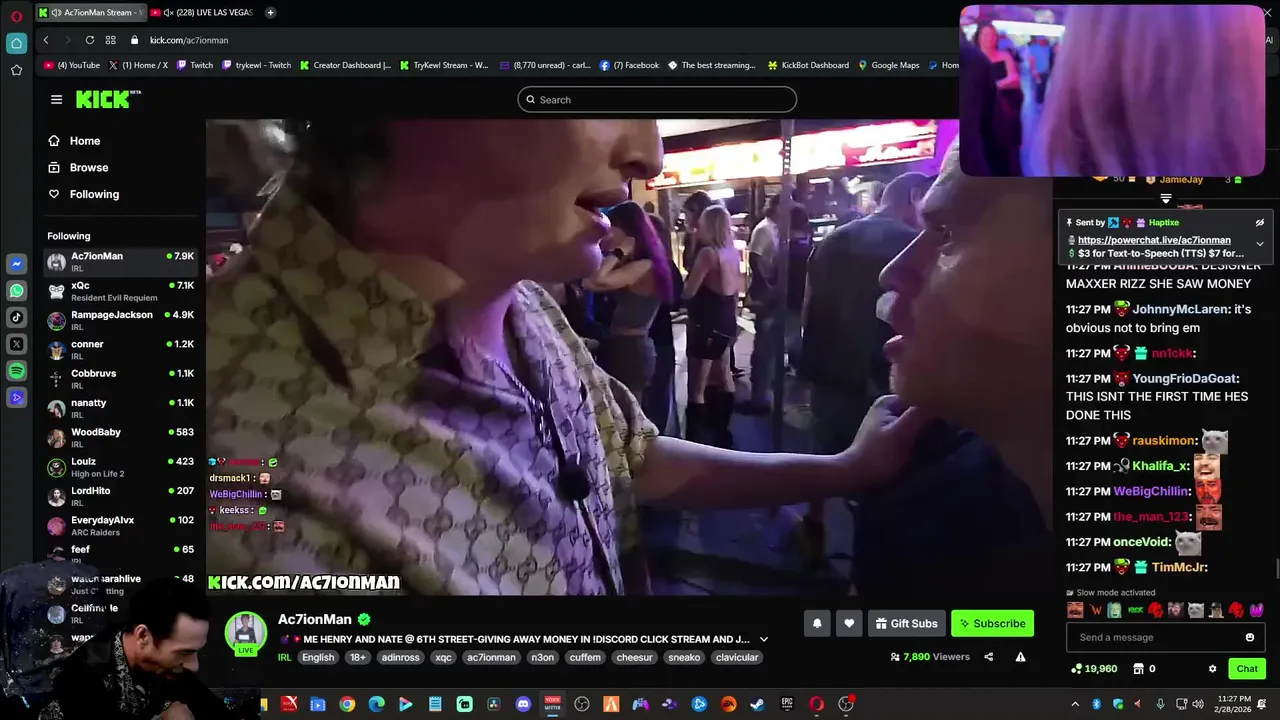Image resolution: width=1280 pixels, height=720 pixels.
Task: Open the Creator Dashboard bookmark
Action: [346, 65]
